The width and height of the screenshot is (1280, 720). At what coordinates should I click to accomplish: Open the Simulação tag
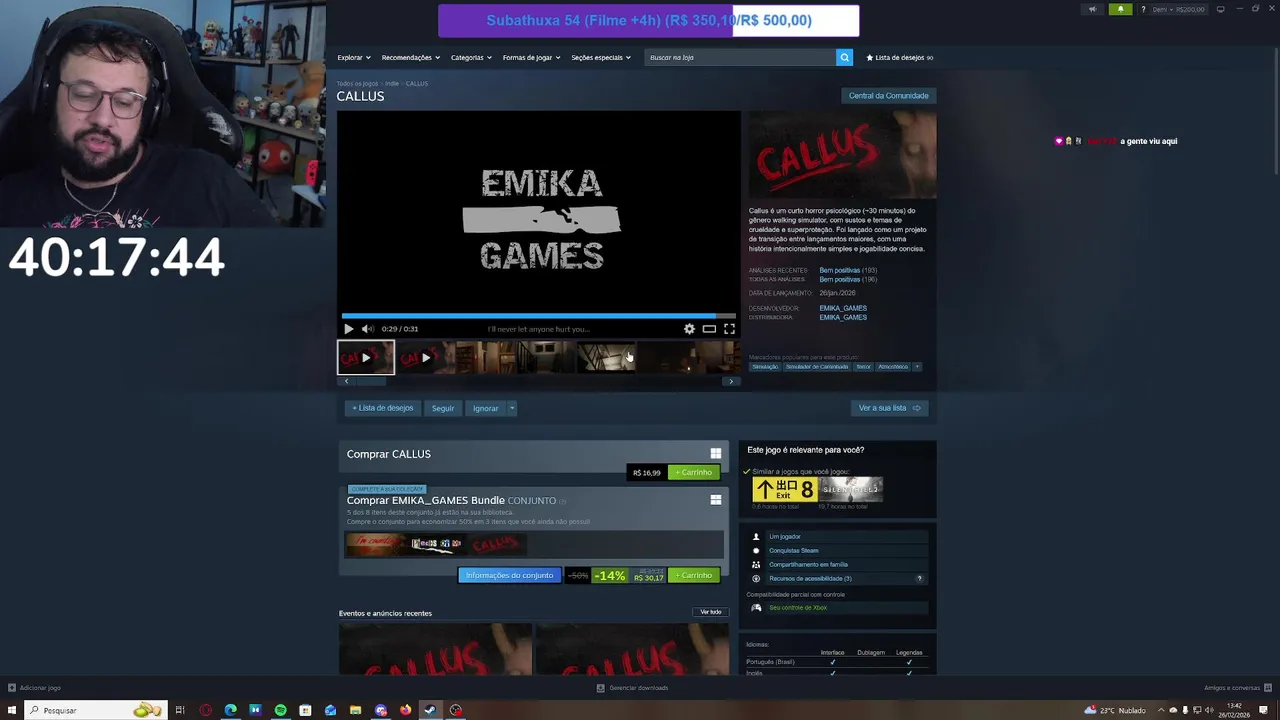[765, 367]
